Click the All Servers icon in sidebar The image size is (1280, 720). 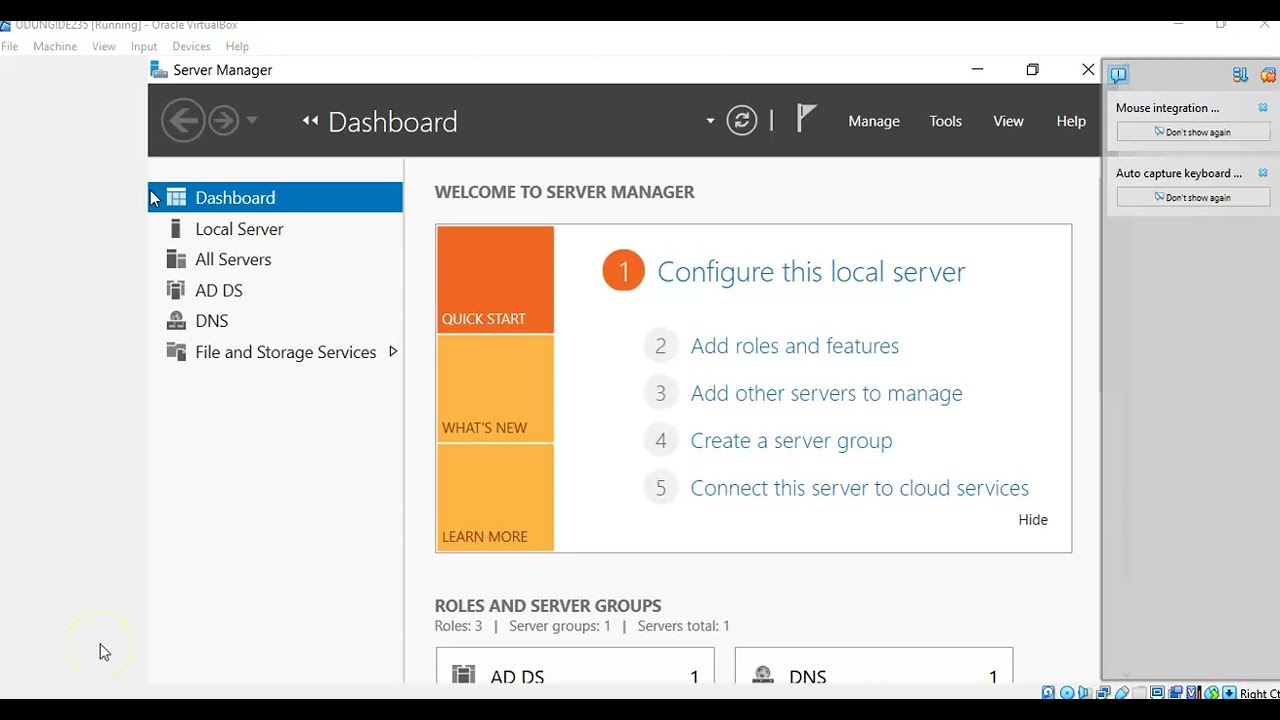tap(176, 259)
